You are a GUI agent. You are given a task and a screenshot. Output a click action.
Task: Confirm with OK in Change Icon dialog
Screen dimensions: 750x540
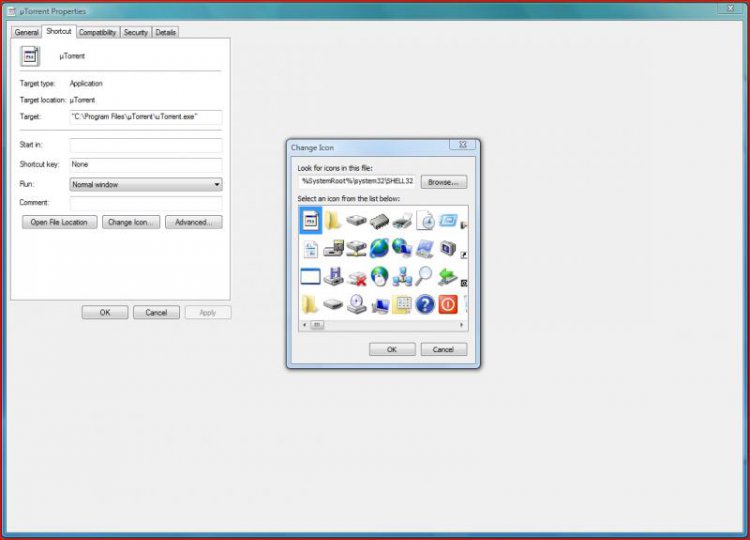392,349
